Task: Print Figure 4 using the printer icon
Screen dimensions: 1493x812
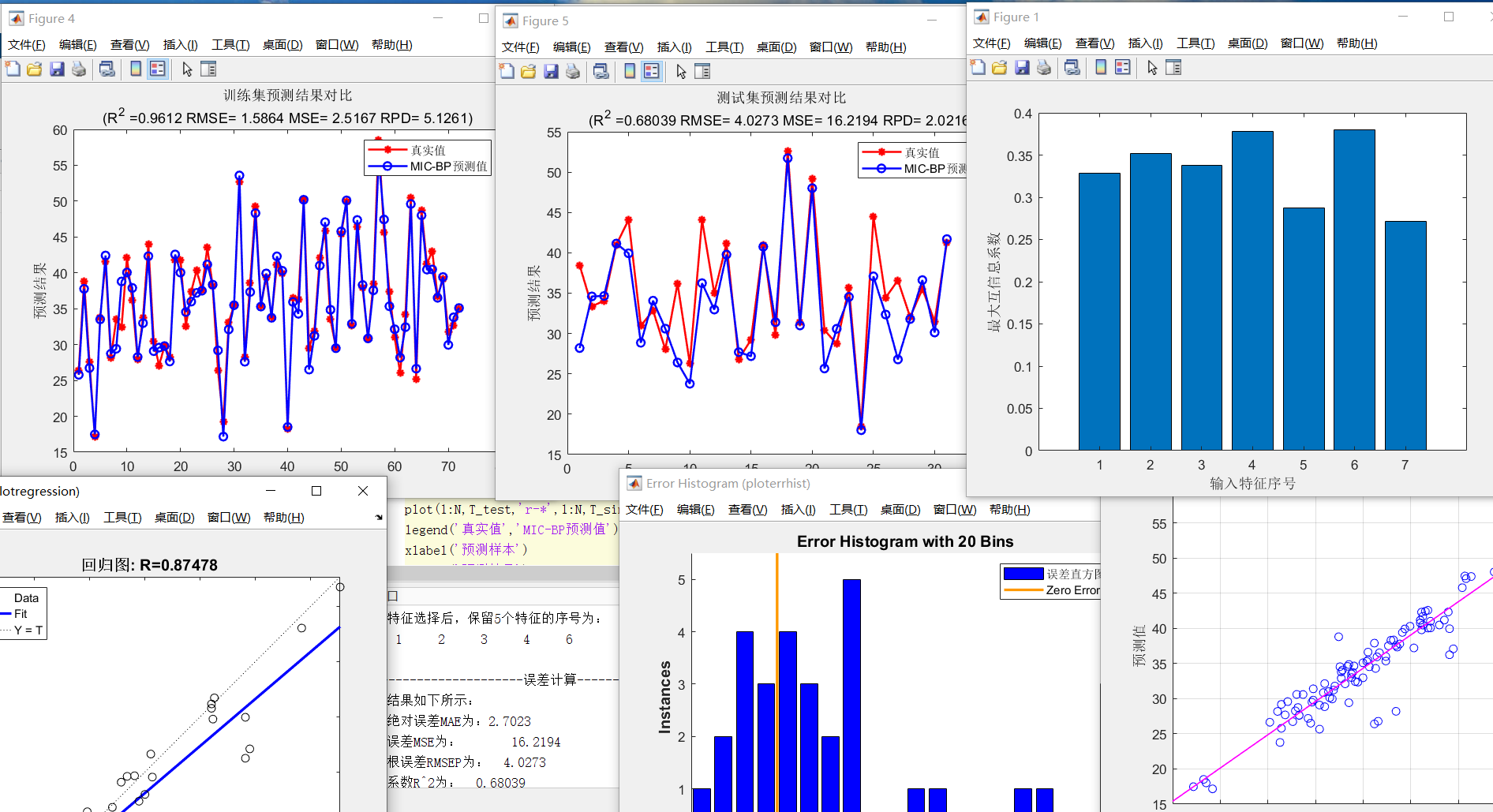Action: [79, 69]
